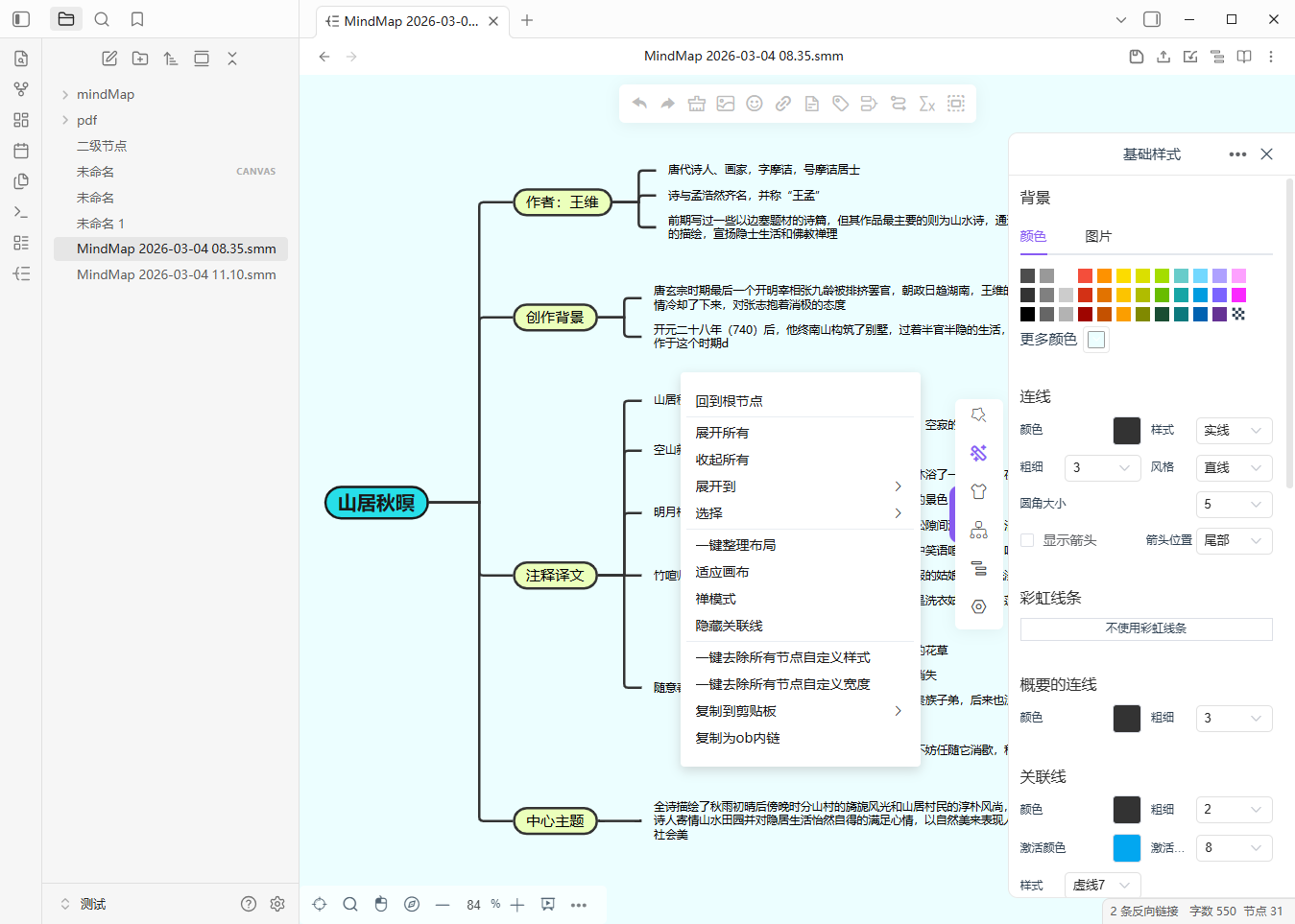Close the 基础样式 panel
1295x924 pixels.
[x=1266, y=154]
